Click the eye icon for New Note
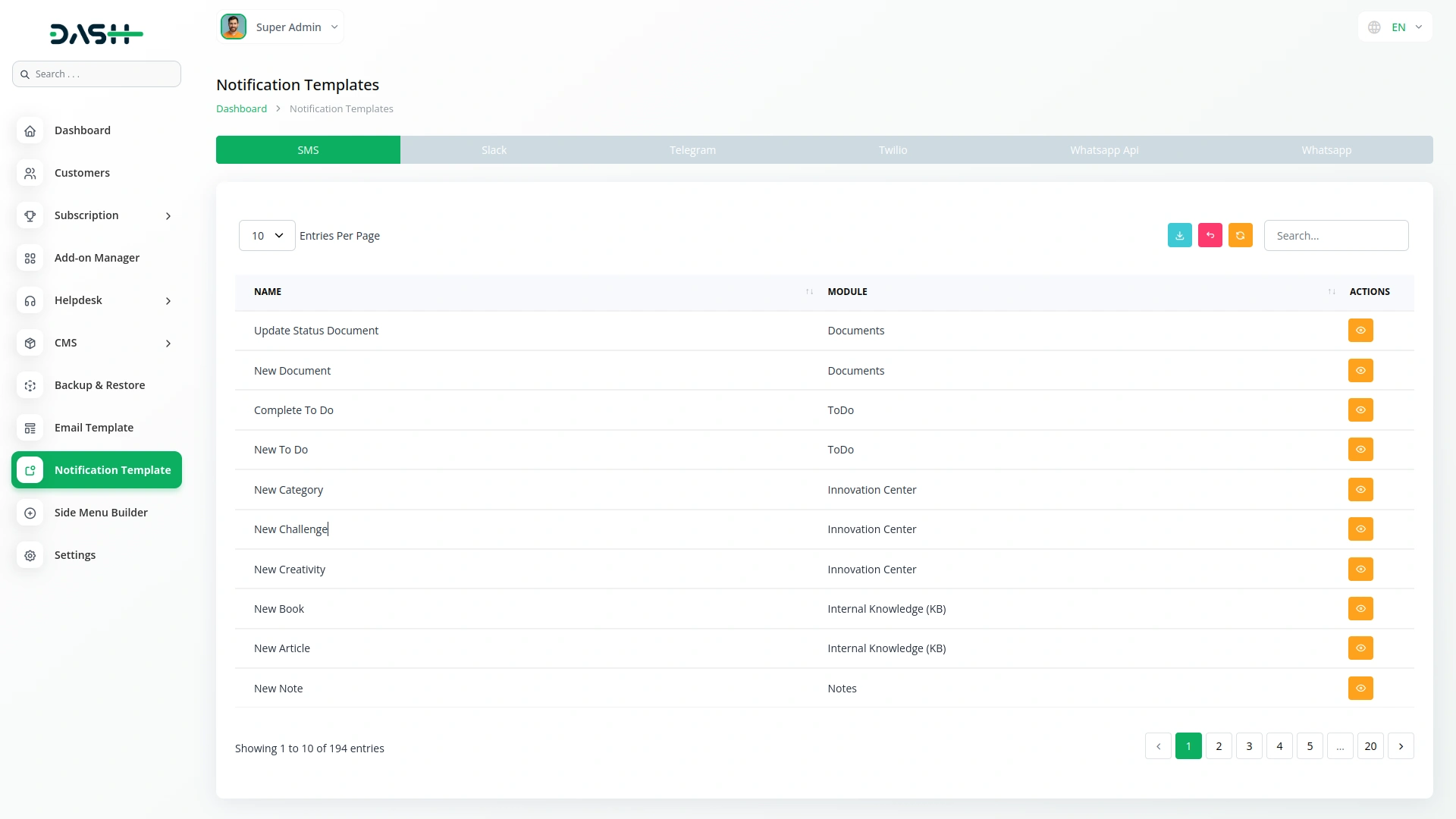 point(1360,689)
